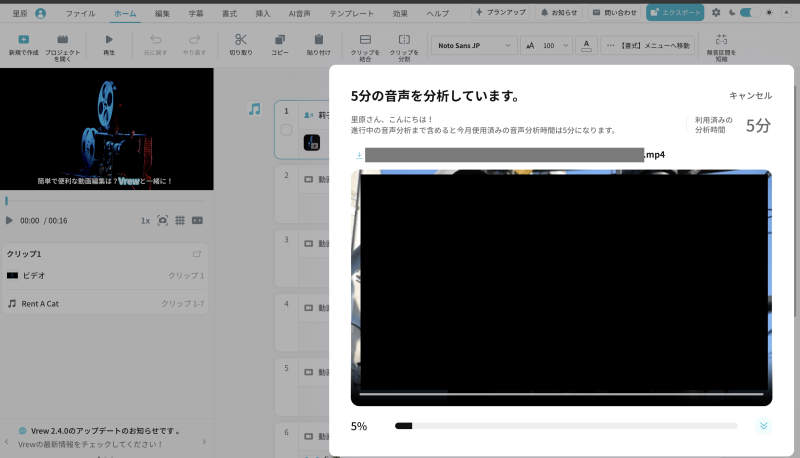Click キャンセル to cancel audio analysis
This screenshot has height=458, width=800.
(x=750, y=95)
